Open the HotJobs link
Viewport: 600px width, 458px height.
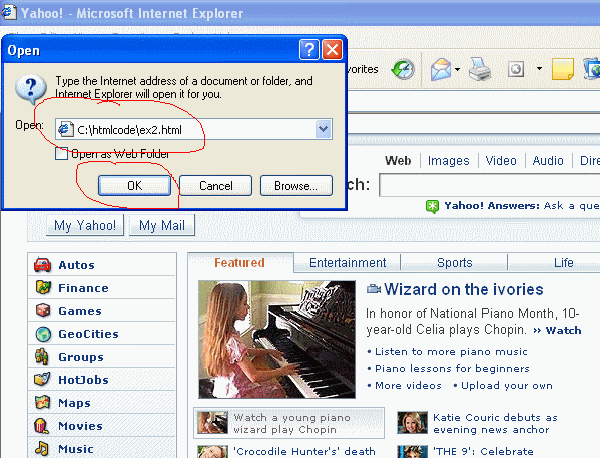point(83,380)
